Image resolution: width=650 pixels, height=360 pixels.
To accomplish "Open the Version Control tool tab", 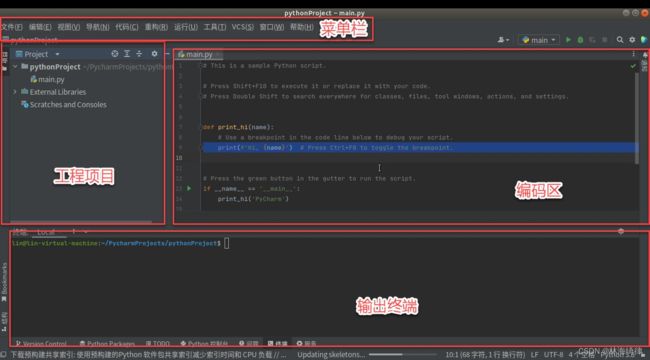I will click(41, 343).
